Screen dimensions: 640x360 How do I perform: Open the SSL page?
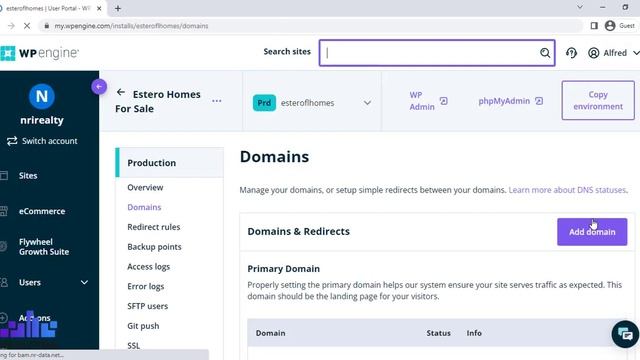click(x=133, y=345)
